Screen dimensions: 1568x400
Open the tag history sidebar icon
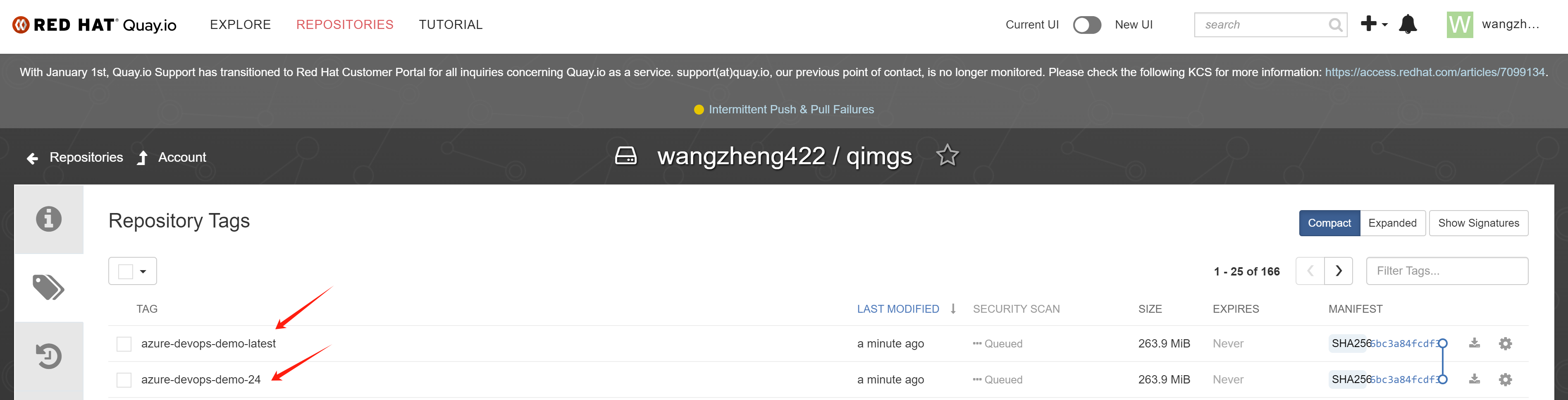[49, 356]
